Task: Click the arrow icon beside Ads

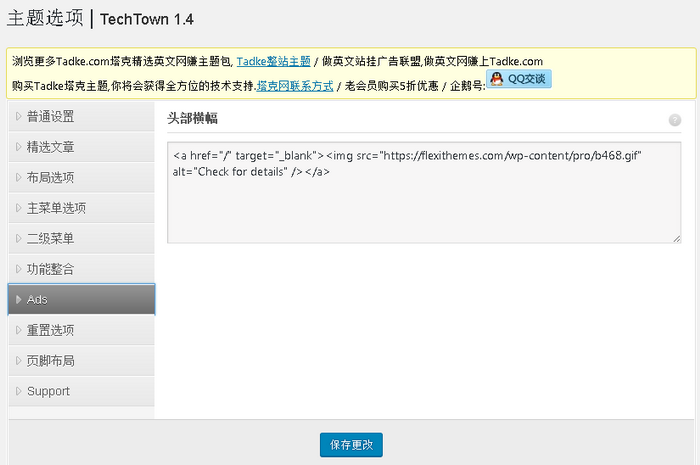Action: (x=18, y=300)
